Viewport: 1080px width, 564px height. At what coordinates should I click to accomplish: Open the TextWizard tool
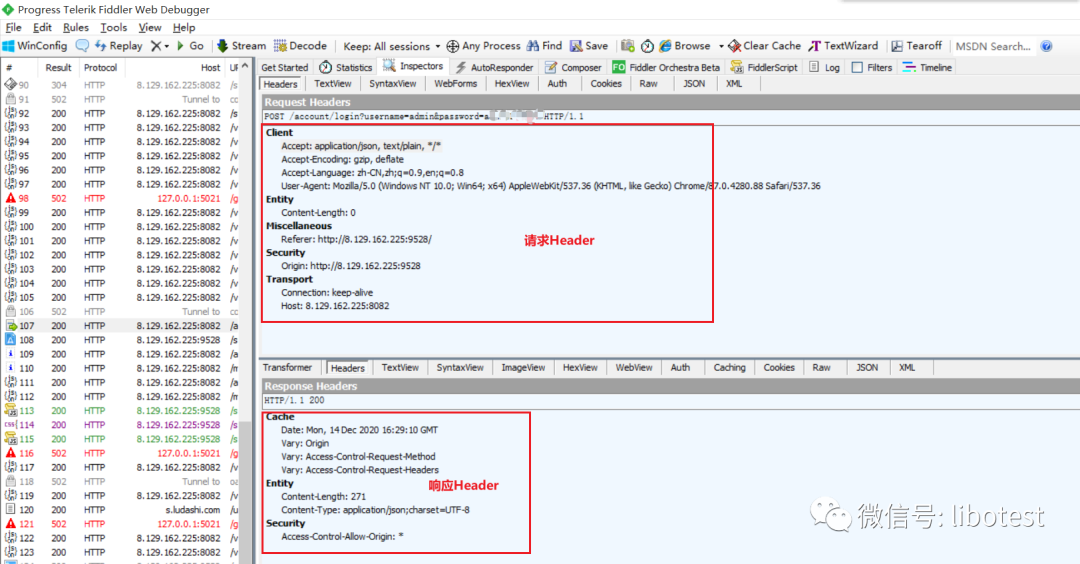coord(843,46)
